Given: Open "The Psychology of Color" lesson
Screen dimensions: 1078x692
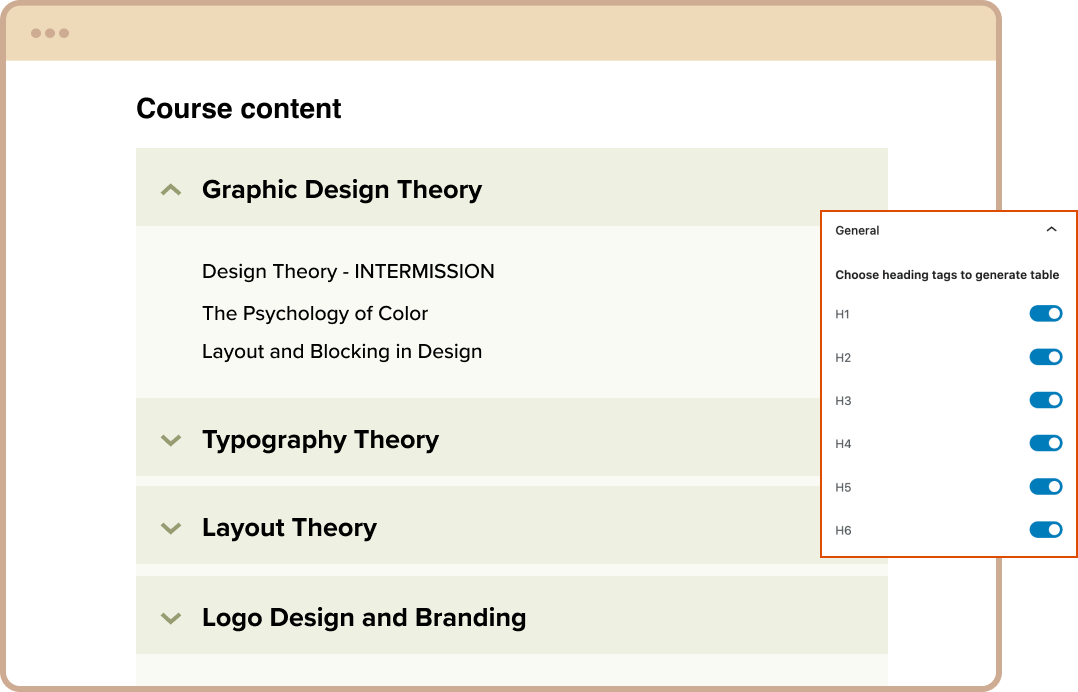Looking at the screenshot, I should 315,313.
